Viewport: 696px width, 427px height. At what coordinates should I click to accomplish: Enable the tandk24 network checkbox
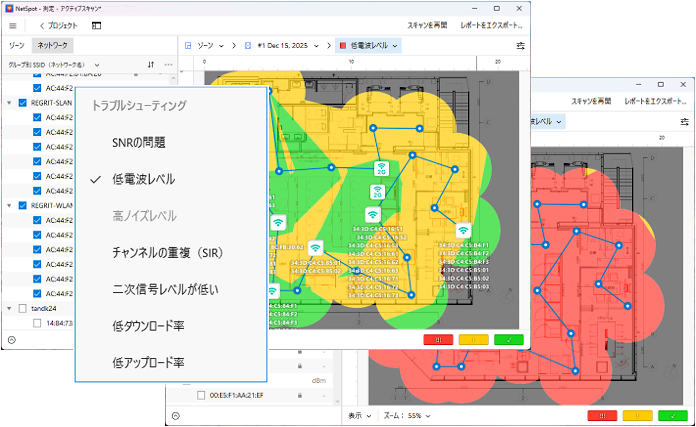(23, 308)
